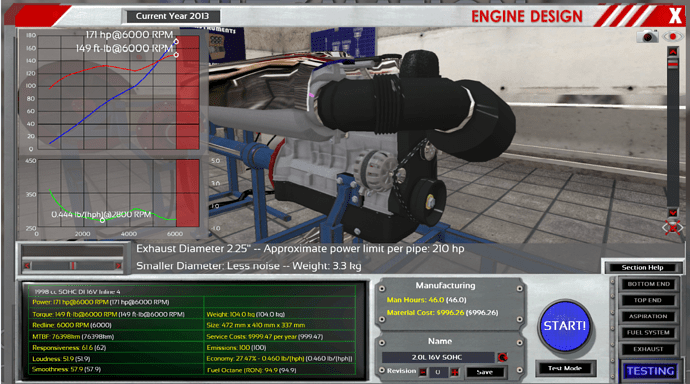This screenshot has width=690, height=384.
Task: Toggle the red eye view icon
Action: (673, 36)
